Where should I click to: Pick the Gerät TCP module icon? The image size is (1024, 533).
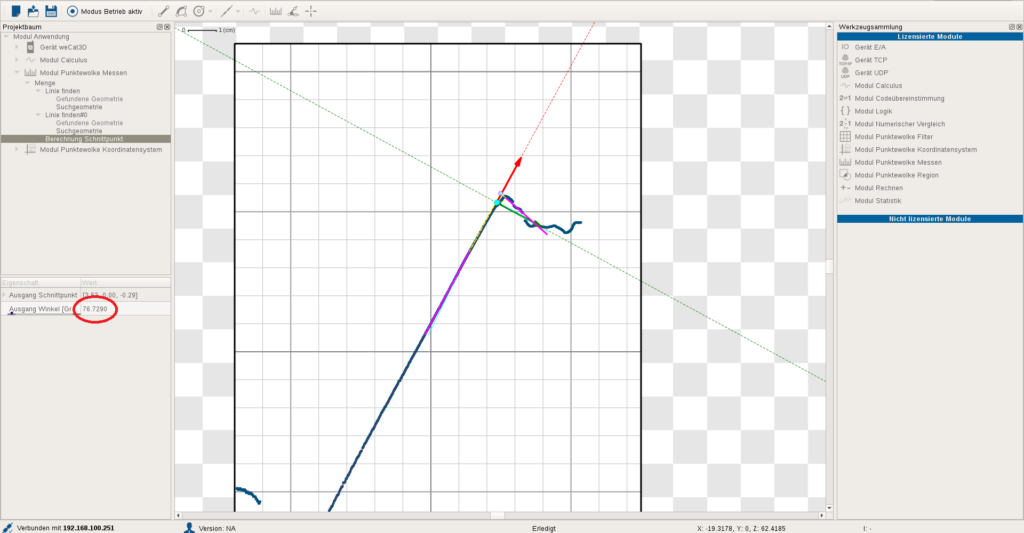[845, 60]
